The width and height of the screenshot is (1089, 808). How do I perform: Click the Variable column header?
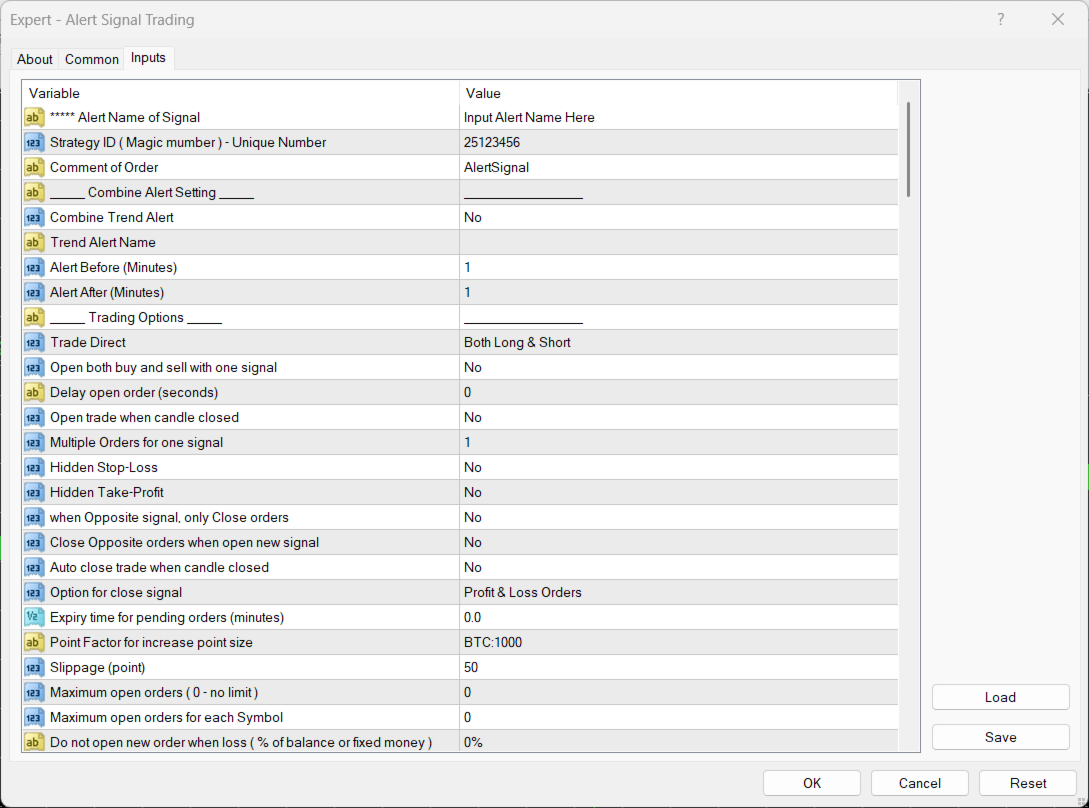click(240, 93)
